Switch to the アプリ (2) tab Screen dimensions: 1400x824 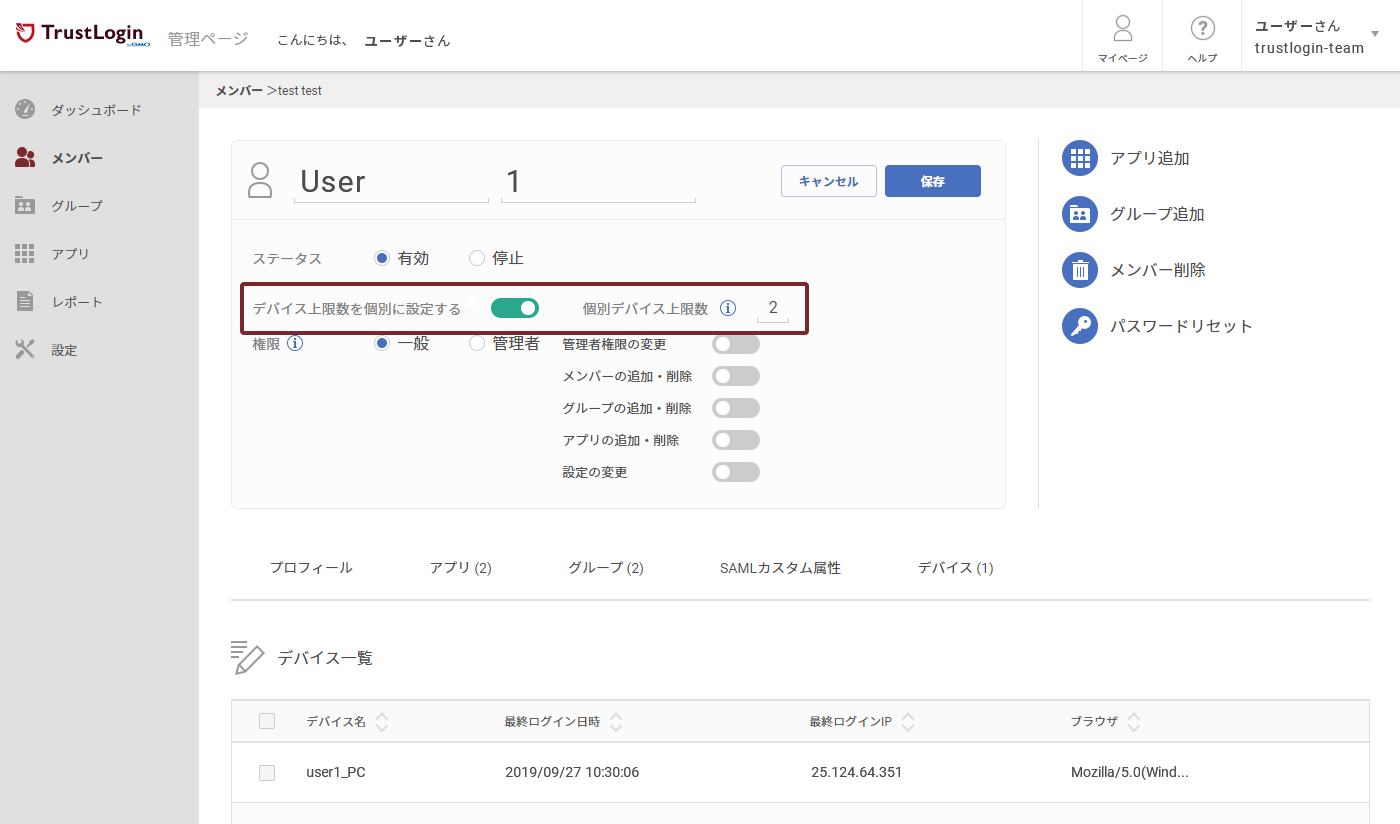[x=461, y=567]
